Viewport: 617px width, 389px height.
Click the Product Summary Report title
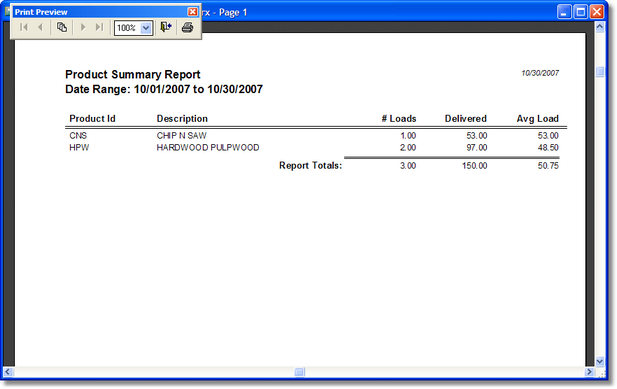133,74
